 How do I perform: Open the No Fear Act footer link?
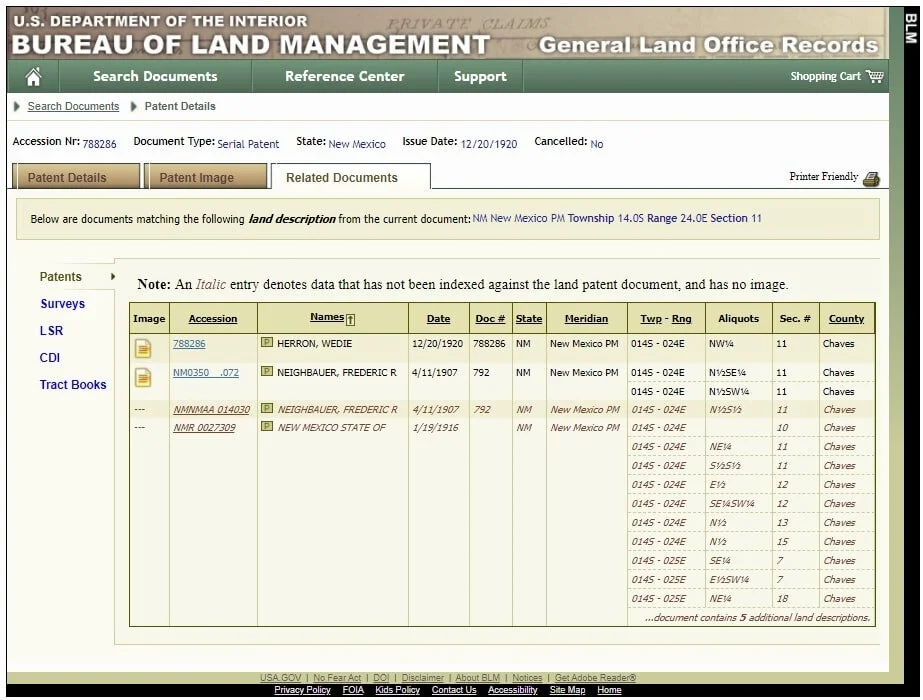(337, 678)
